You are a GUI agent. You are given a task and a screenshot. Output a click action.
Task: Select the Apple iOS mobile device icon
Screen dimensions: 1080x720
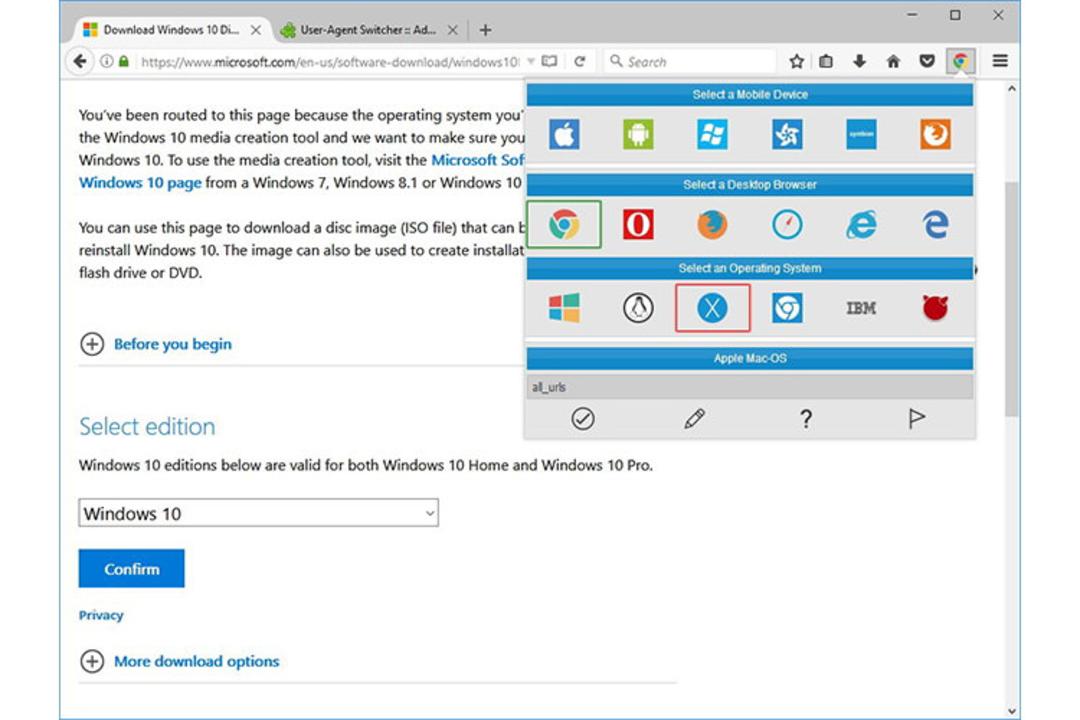pos(564,134)
